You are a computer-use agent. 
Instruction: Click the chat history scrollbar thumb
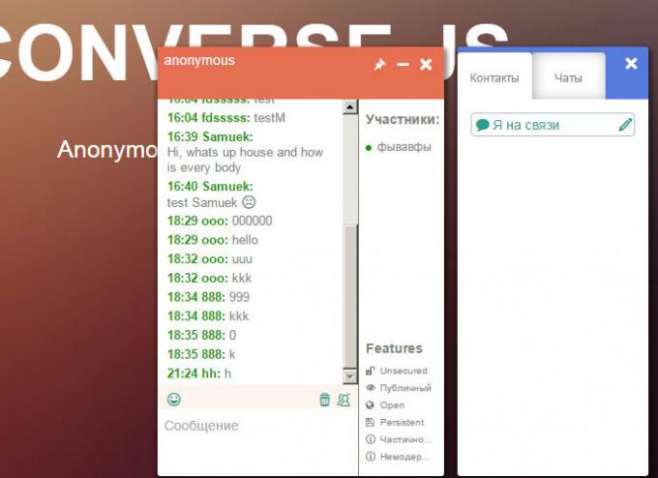pos(350,296)
